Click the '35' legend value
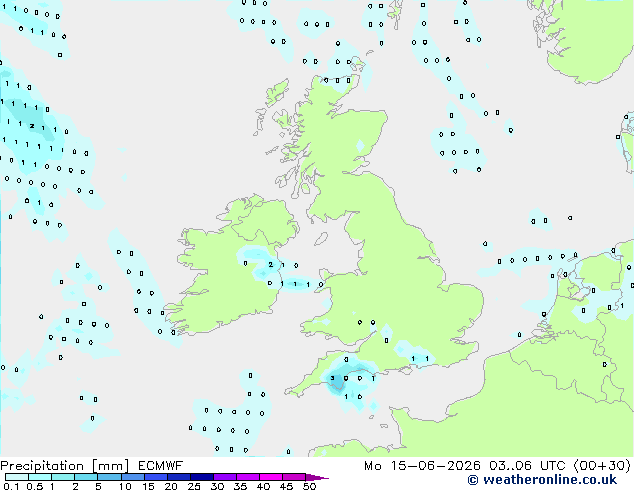The height and width of the screenshot is (490, 634). 240,486
